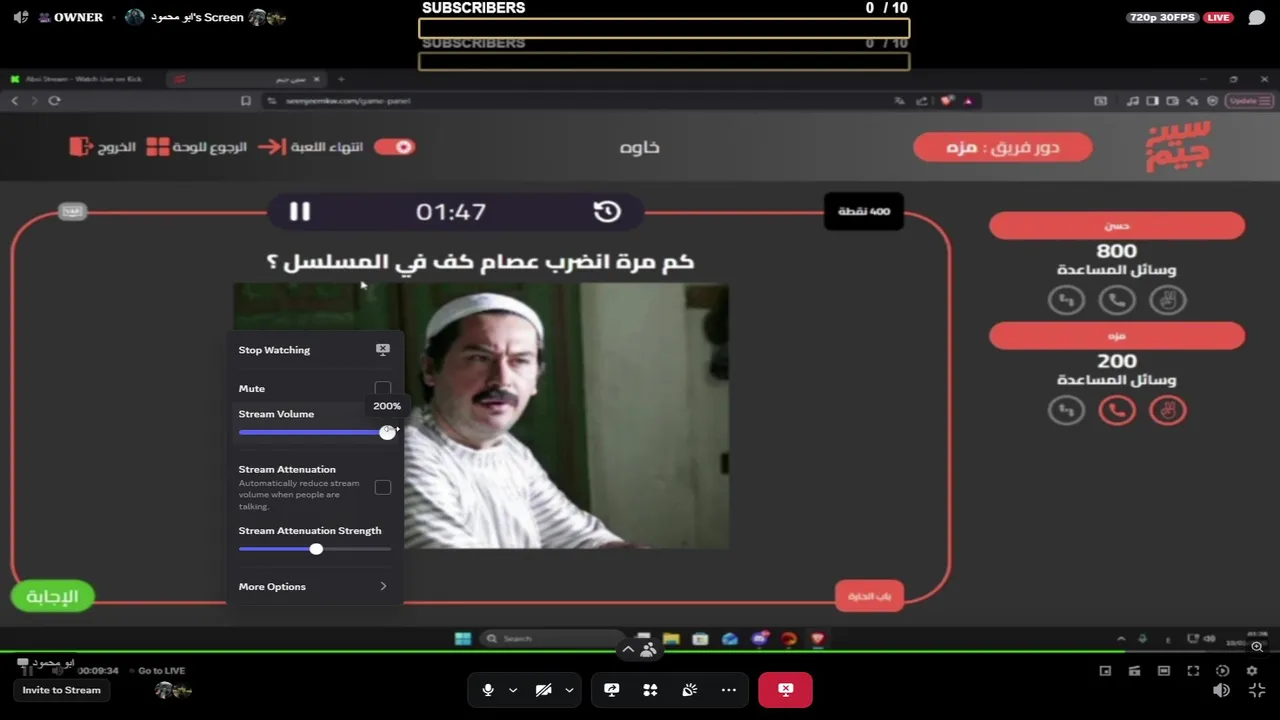Image resolution: width=1280 pixels, height=720 pixels.
Task: Switch to the Kick stream browser tab
Action: [x=80, y=79]
